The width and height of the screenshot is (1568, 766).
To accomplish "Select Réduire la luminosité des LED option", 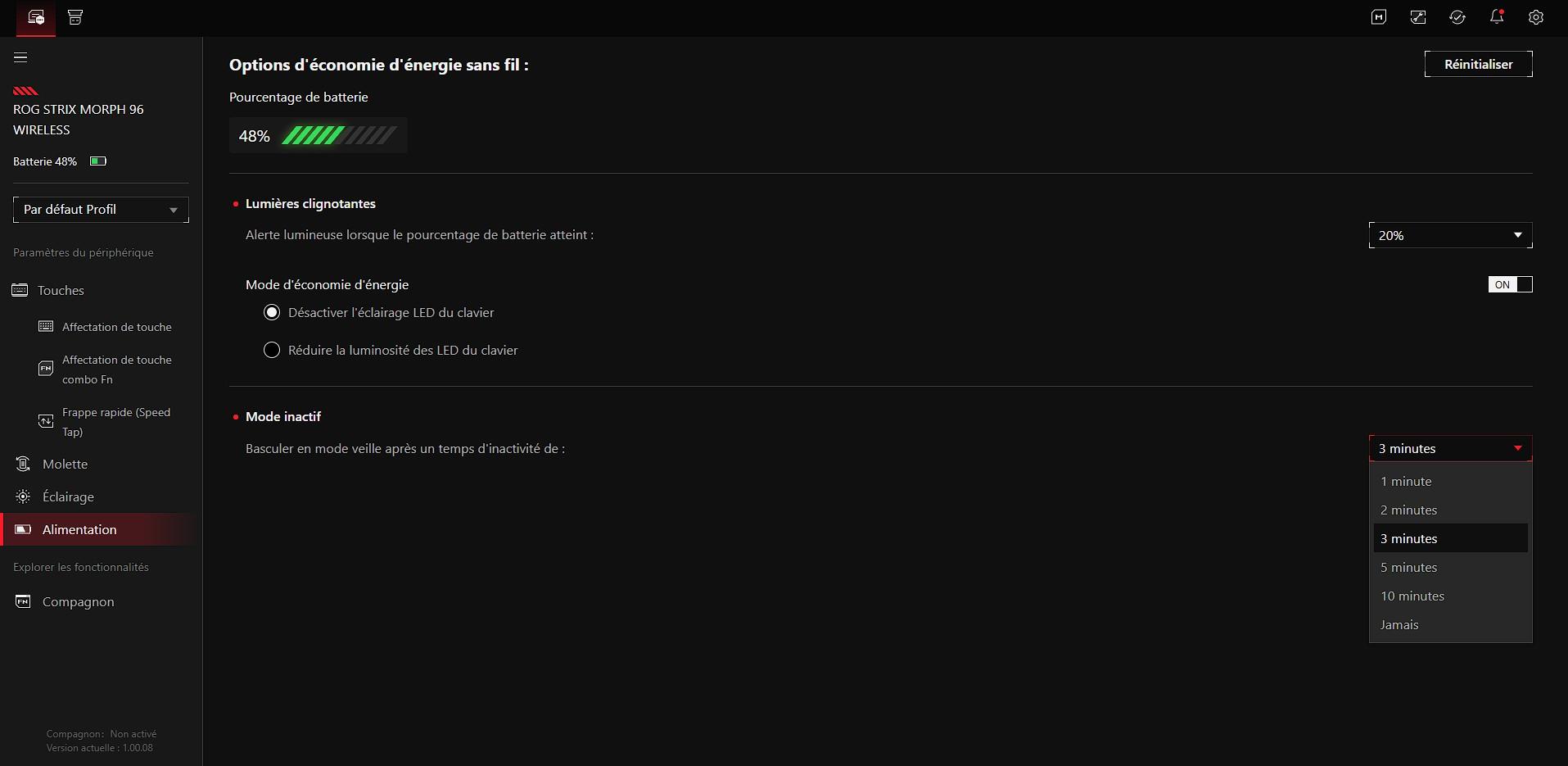I will (x=272, y=350).
